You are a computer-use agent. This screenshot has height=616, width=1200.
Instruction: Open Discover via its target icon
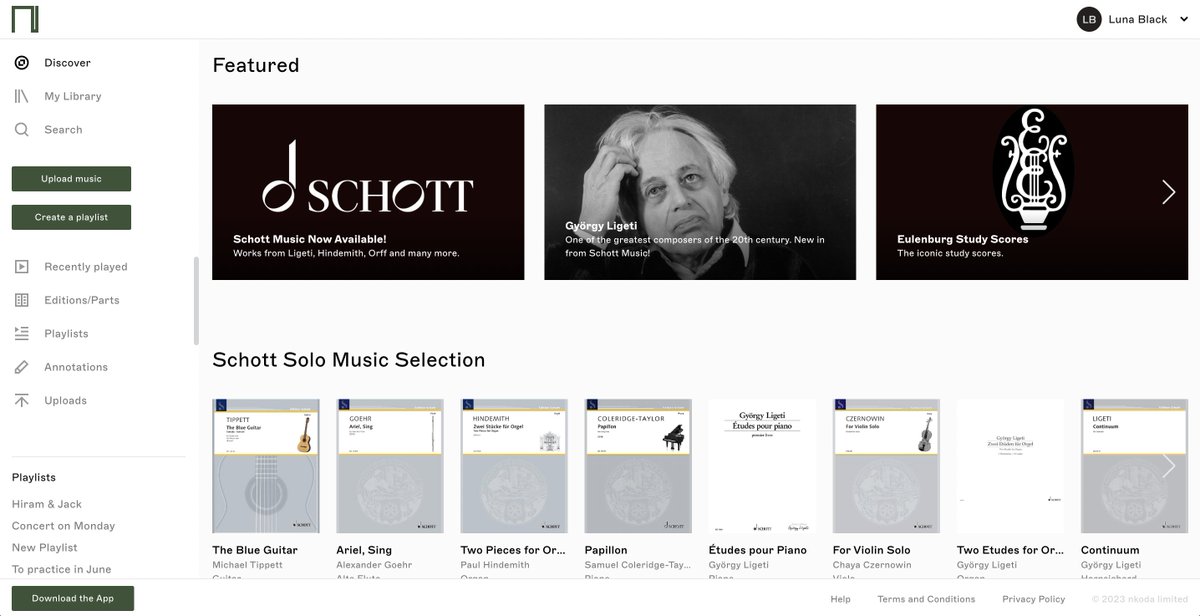pos(22,63)
